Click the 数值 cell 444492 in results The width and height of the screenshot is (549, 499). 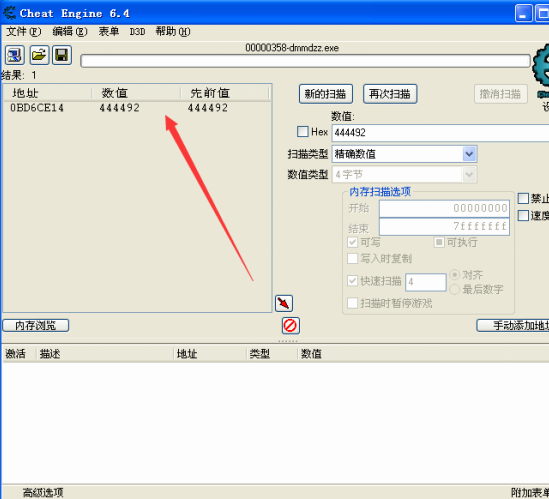119,108
